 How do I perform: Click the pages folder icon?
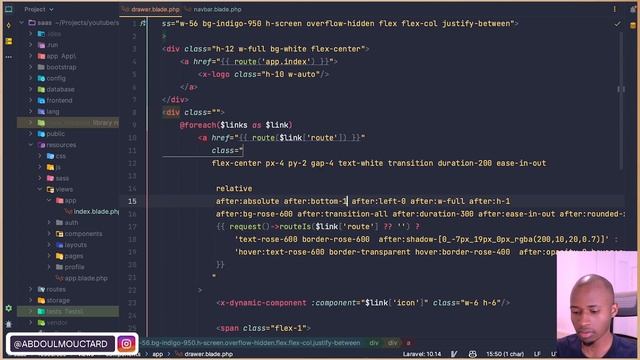[60, 256]
